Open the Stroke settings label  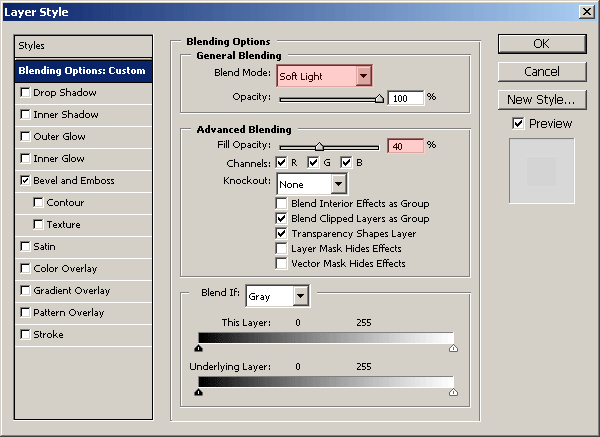[x=48, y=334]
